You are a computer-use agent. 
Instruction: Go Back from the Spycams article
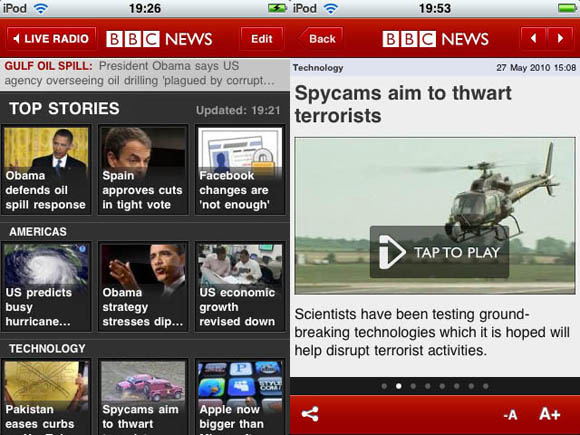pos(320,38)
